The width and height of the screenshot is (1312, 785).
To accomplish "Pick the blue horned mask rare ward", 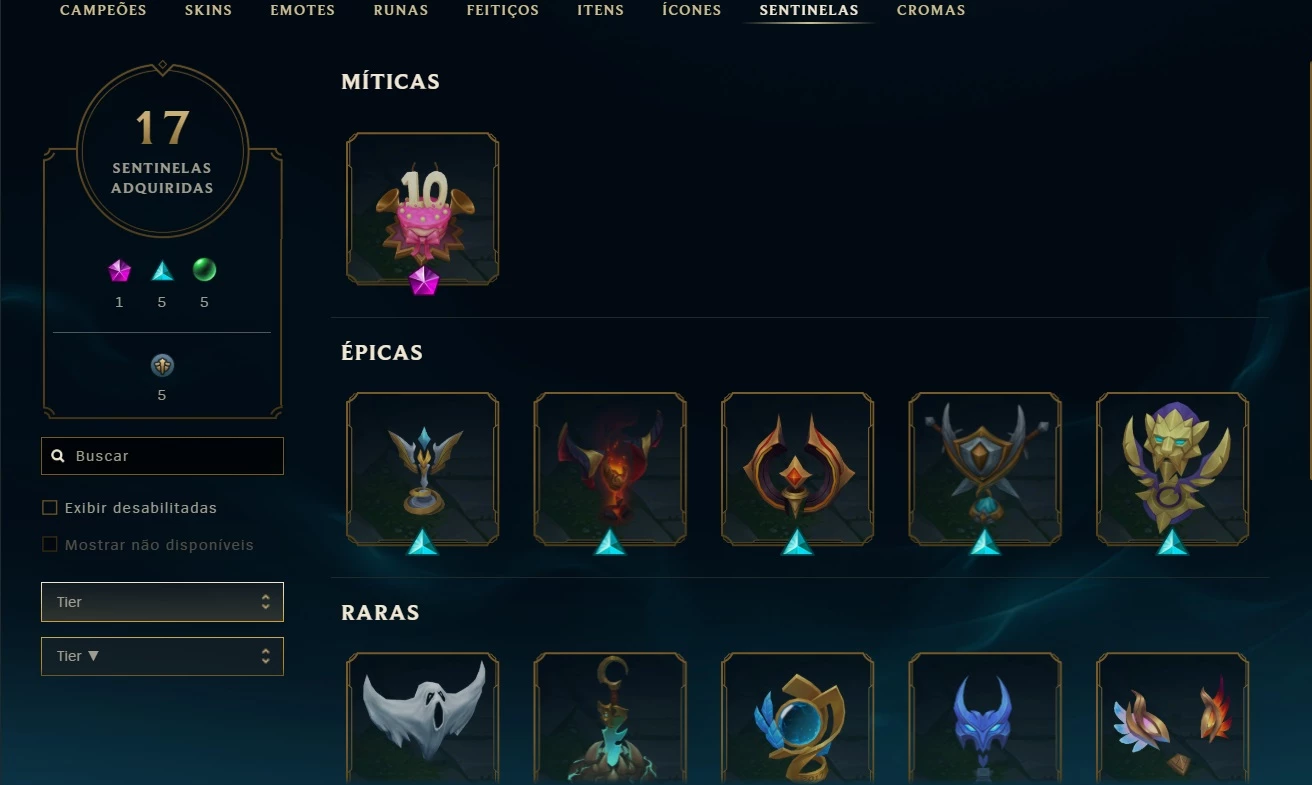I will (x=985, y=718).
